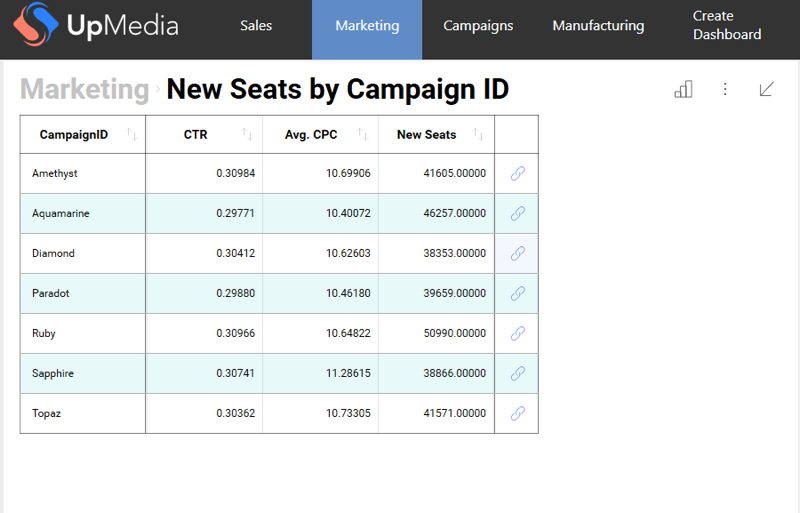Click the link icon in Amethyst row
800x513 pixels.
pos(518,173)
